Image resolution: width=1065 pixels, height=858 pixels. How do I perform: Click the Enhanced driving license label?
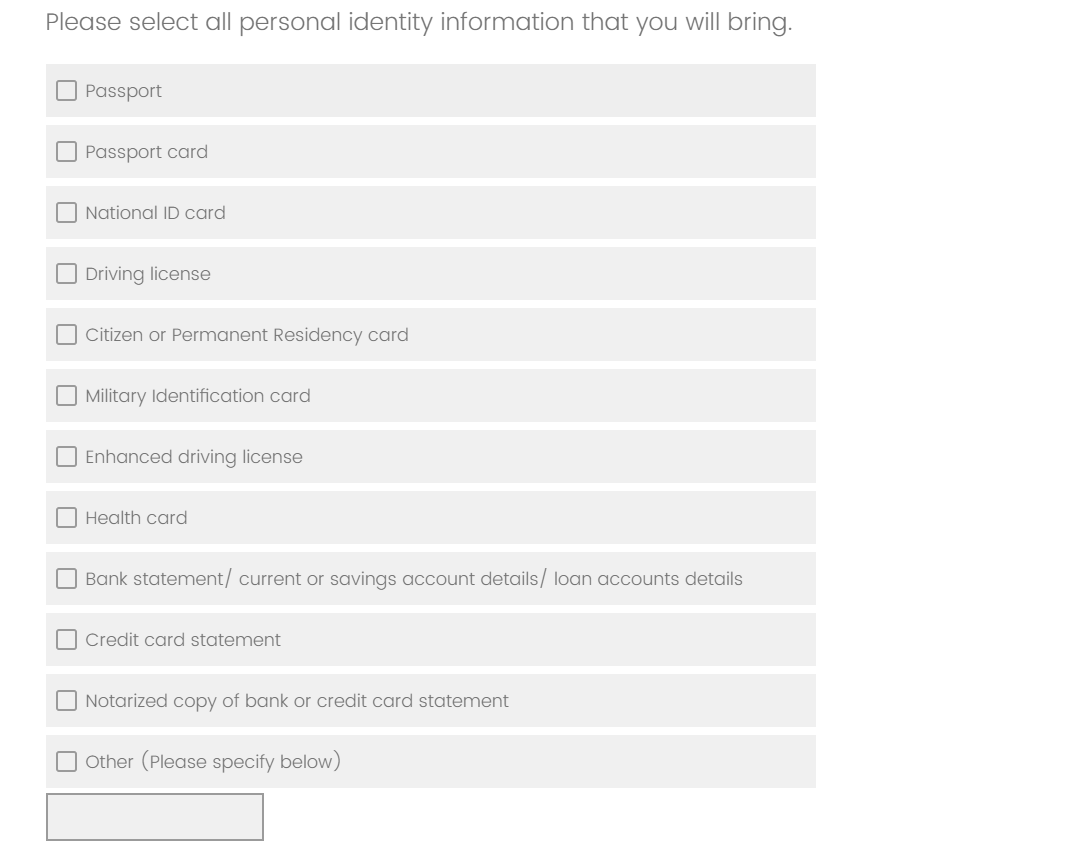click(194, 457)
